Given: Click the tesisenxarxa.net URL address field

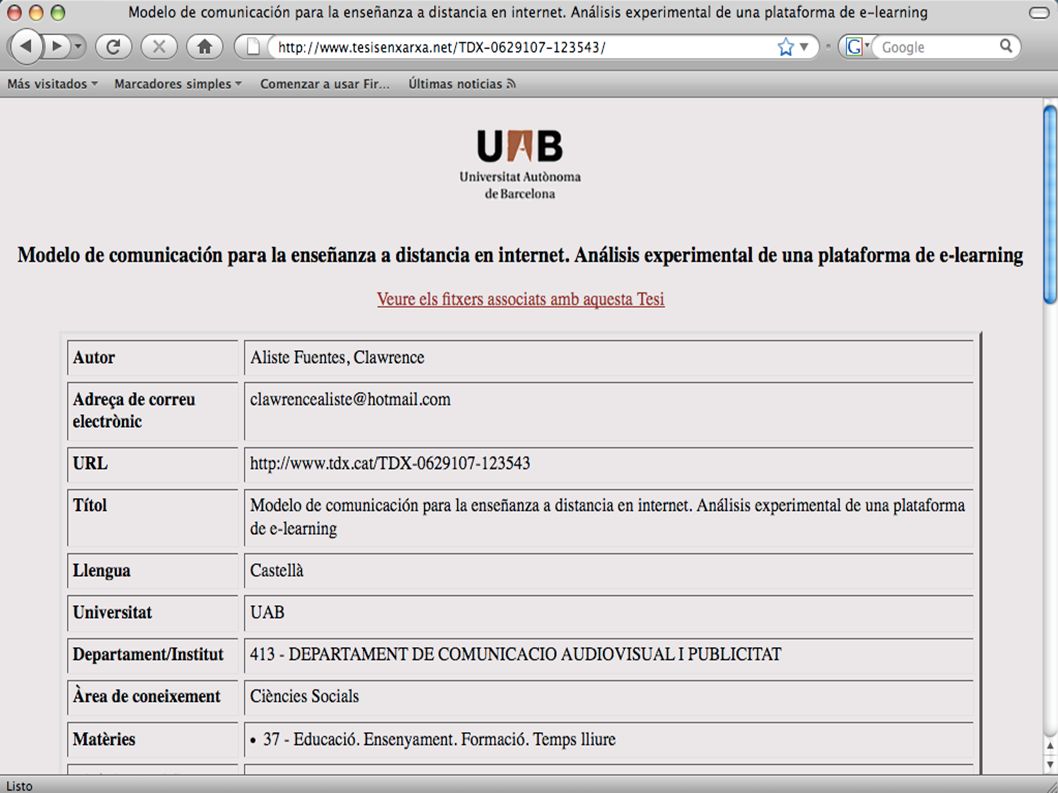Looking at the screenshot, I should (x=520, y=47).
